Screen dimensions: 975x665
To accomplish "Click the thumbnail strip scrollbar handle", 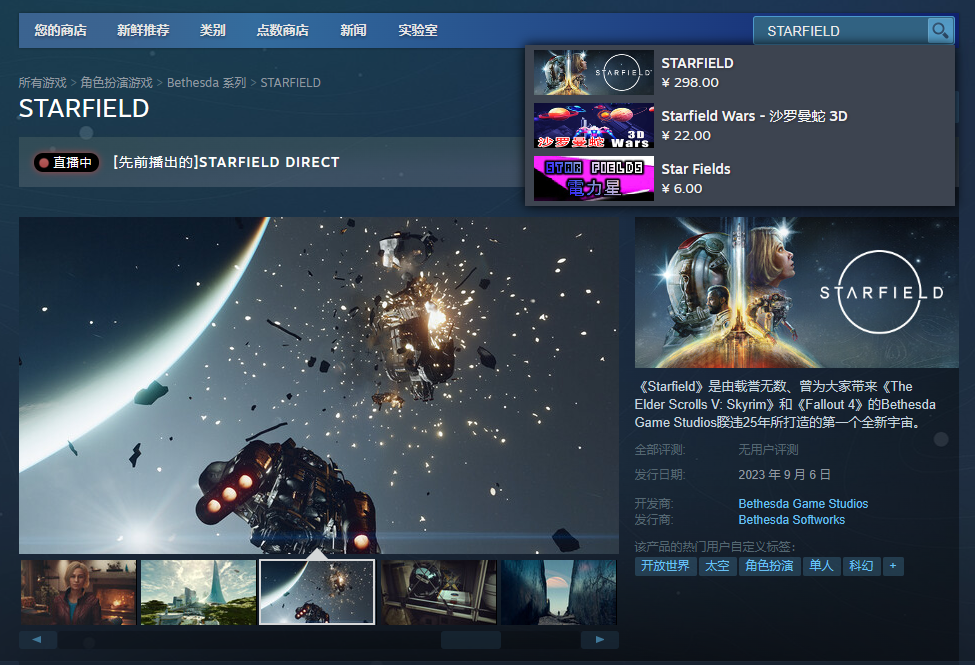I will pyautogui.click(x=471, y=639).
